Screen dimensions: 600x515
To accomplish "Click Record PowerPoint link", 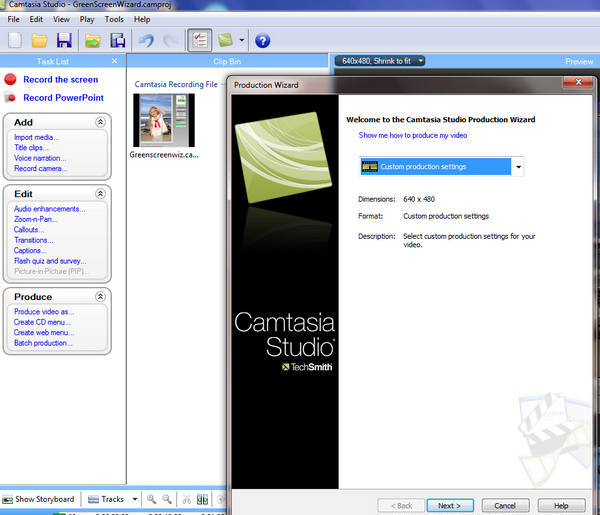I will click(64, 98).
